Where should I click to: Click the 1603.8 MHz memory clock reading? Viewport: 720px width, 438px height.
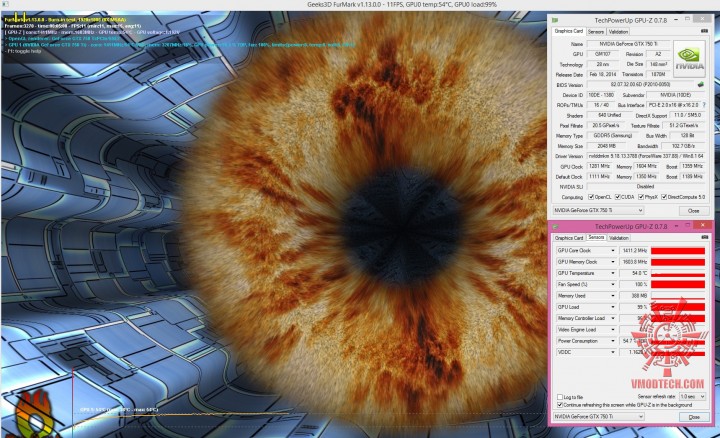click(x=634, y=262)
